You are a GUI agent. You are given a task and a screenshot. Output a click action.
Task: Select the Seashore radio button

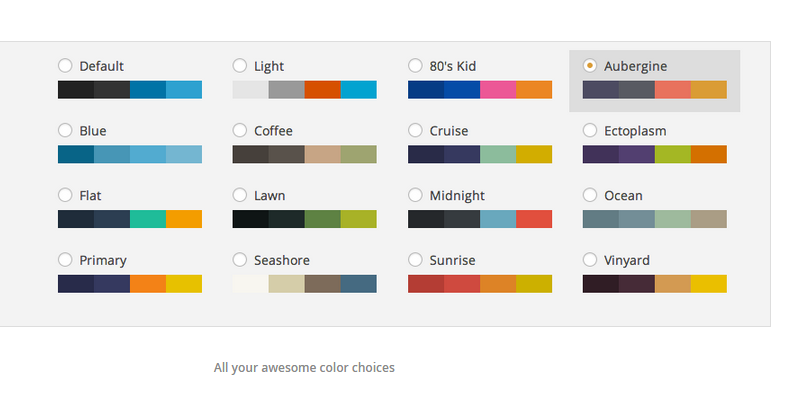(240, 261)
